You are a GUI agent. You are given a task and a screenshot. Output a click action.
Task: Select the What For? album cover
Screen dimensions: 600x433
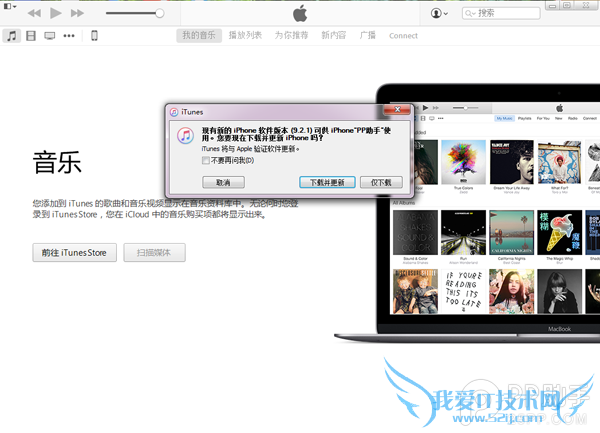pyautogui.click(x=559, y=162)
